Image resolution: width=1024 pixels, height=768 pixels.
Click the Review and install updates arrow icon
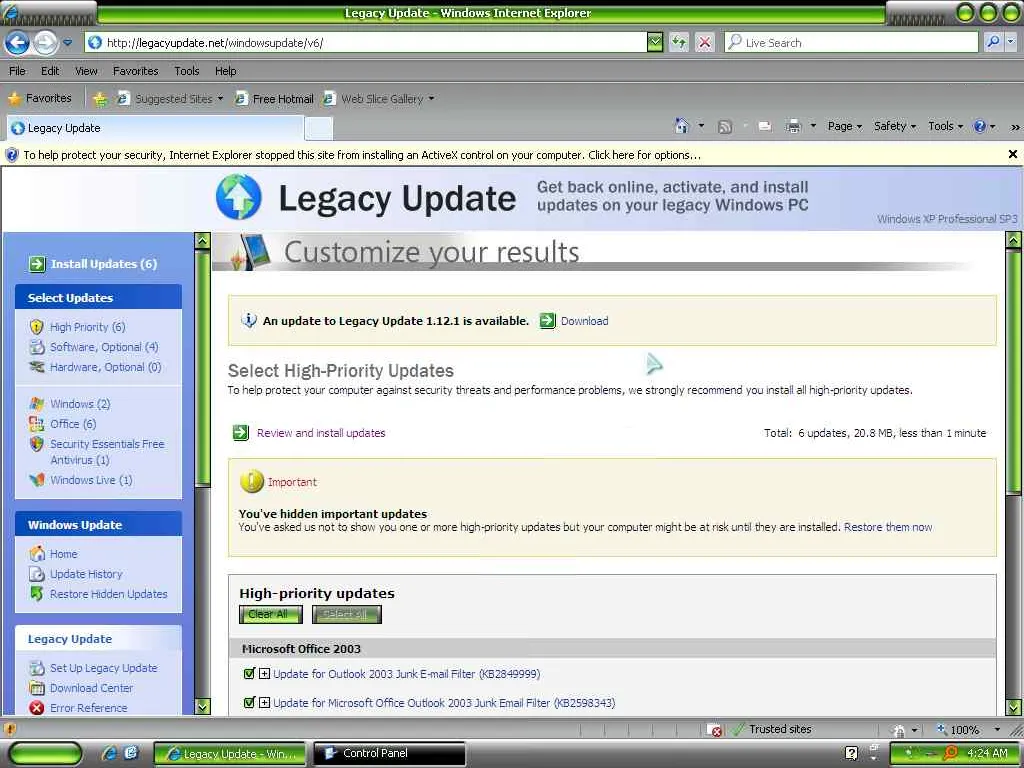tap(241, 432)
